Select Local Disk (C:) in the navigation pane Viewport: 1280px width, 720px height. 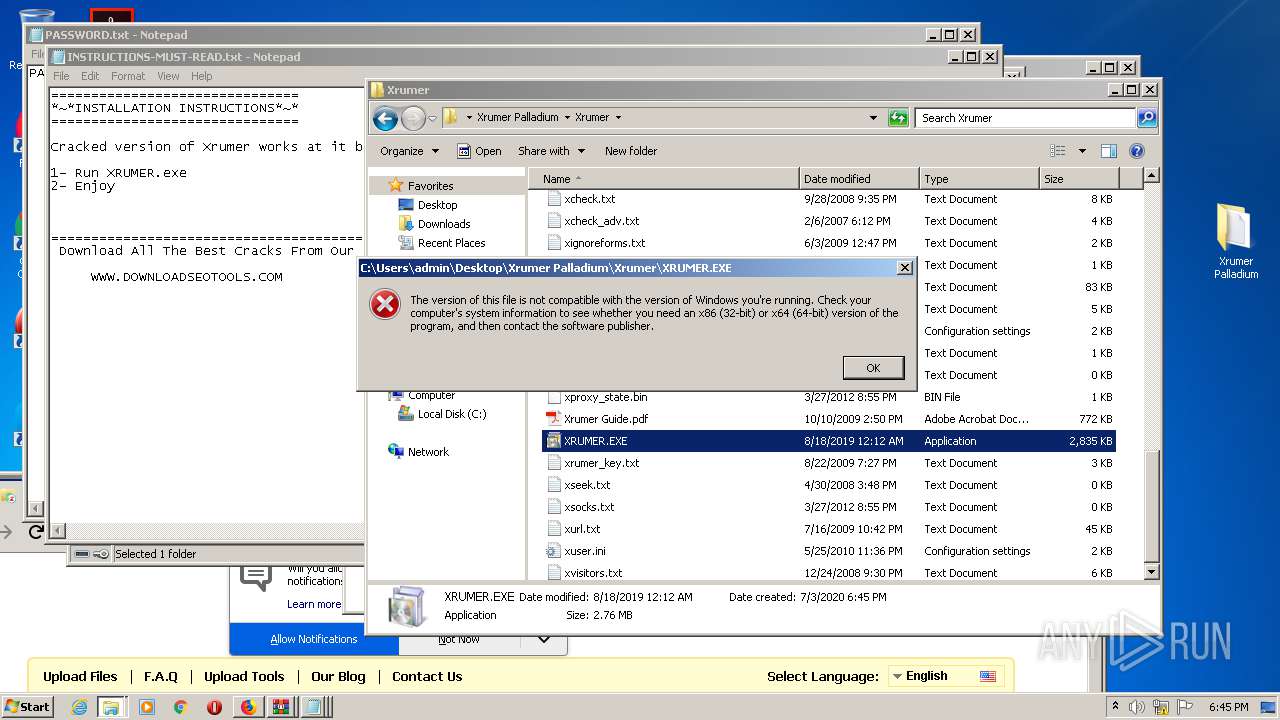click(452, 414)
